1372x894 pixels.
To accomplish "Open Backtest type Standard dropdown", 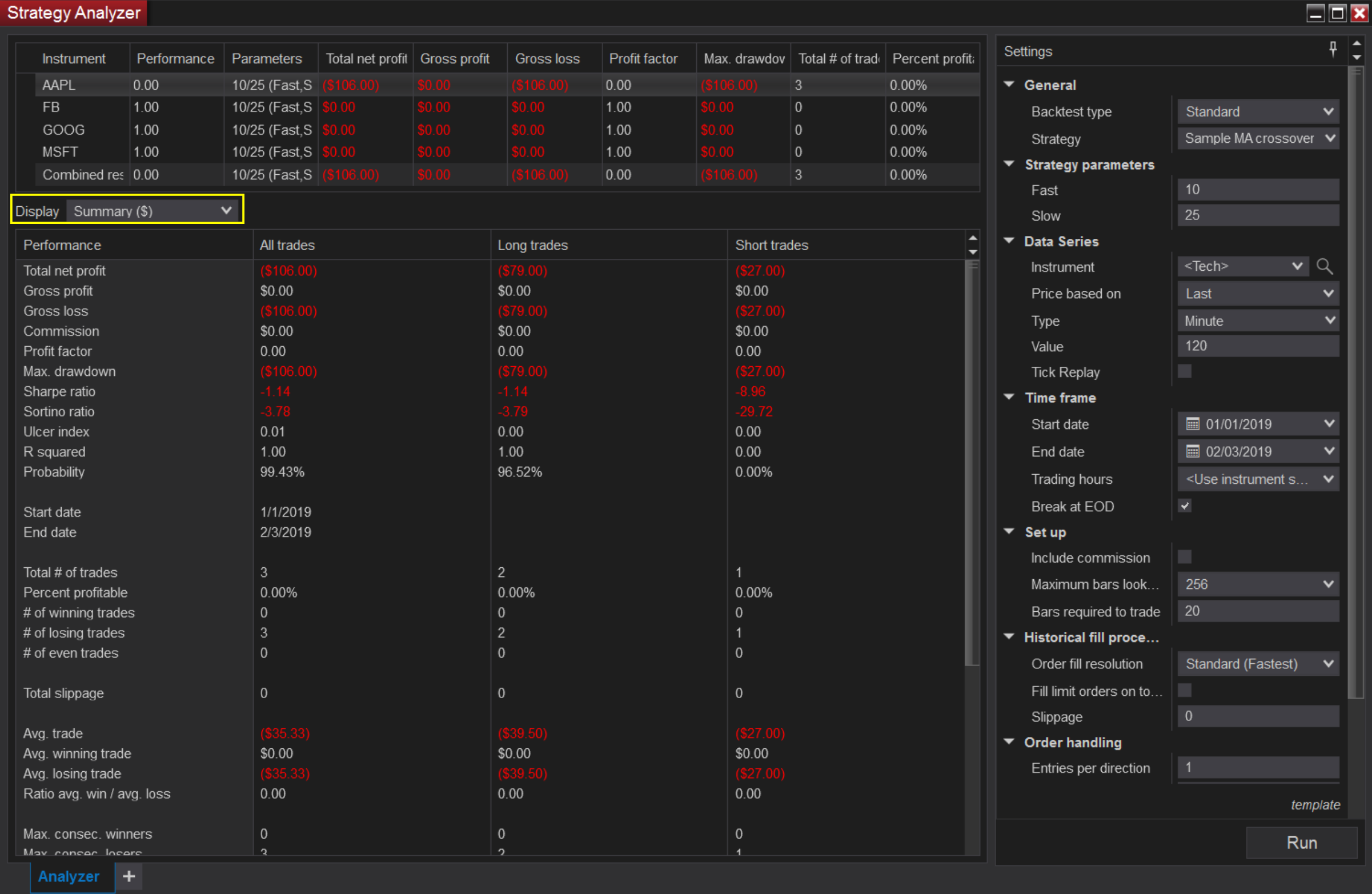I will [x=1257, y=111].
